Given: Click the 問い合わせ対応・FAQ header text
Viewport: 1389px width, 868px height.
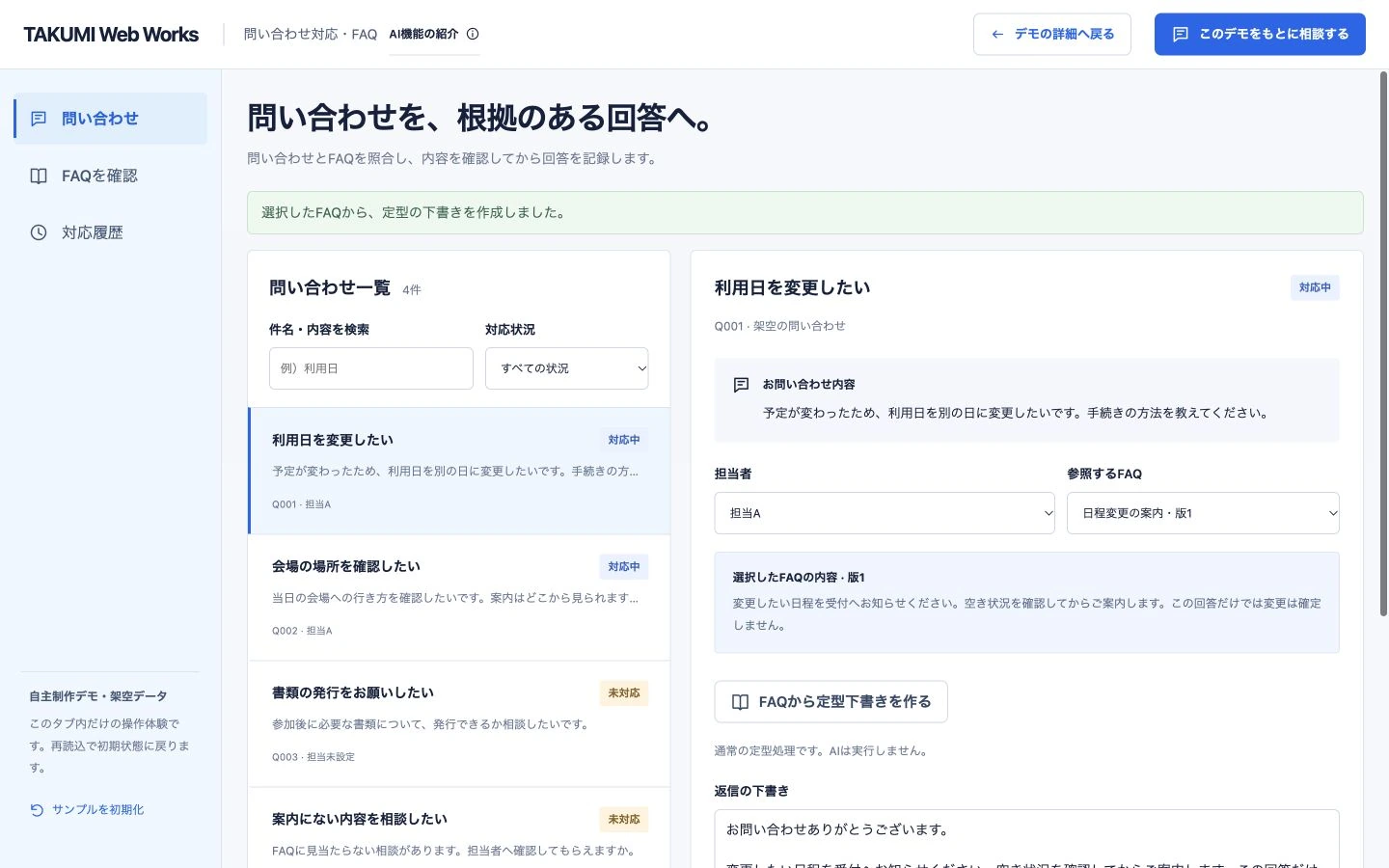Looking at the screenshot, I should (x=311, y=35).
